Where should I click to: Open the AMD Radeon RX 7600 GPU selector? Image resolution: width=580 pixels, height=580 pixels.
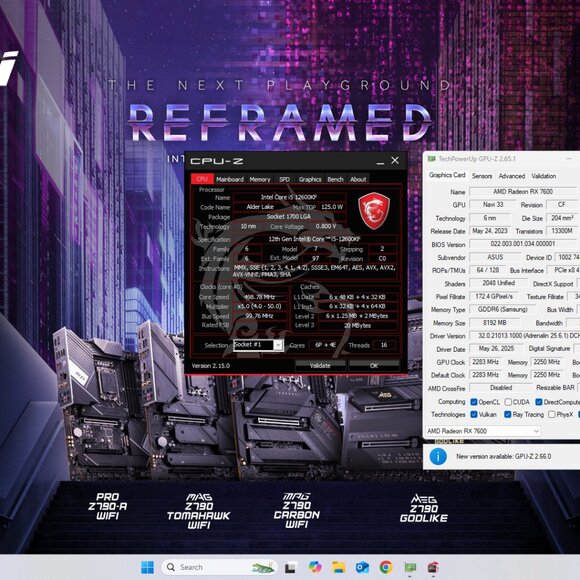482,431
